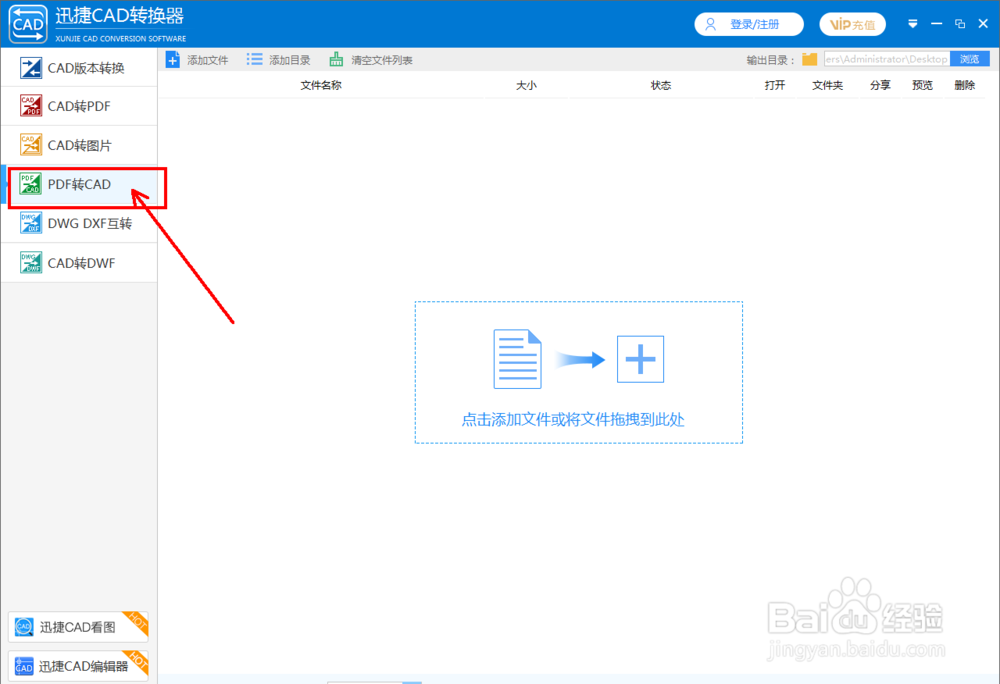Click the output directory path field
The height and width of the screenshot is (684, 1000).
[886, 59]
